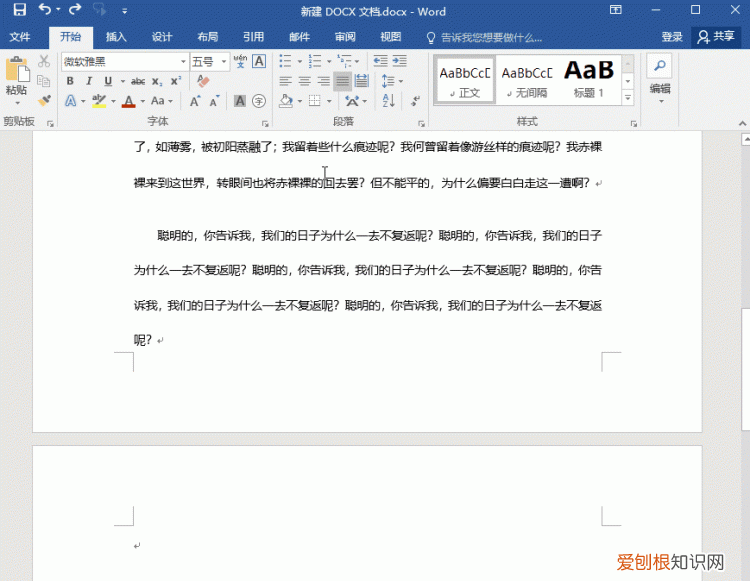750x581 pixels.
Task: Expand multilevel list dropdown
Action: (357, 61)
